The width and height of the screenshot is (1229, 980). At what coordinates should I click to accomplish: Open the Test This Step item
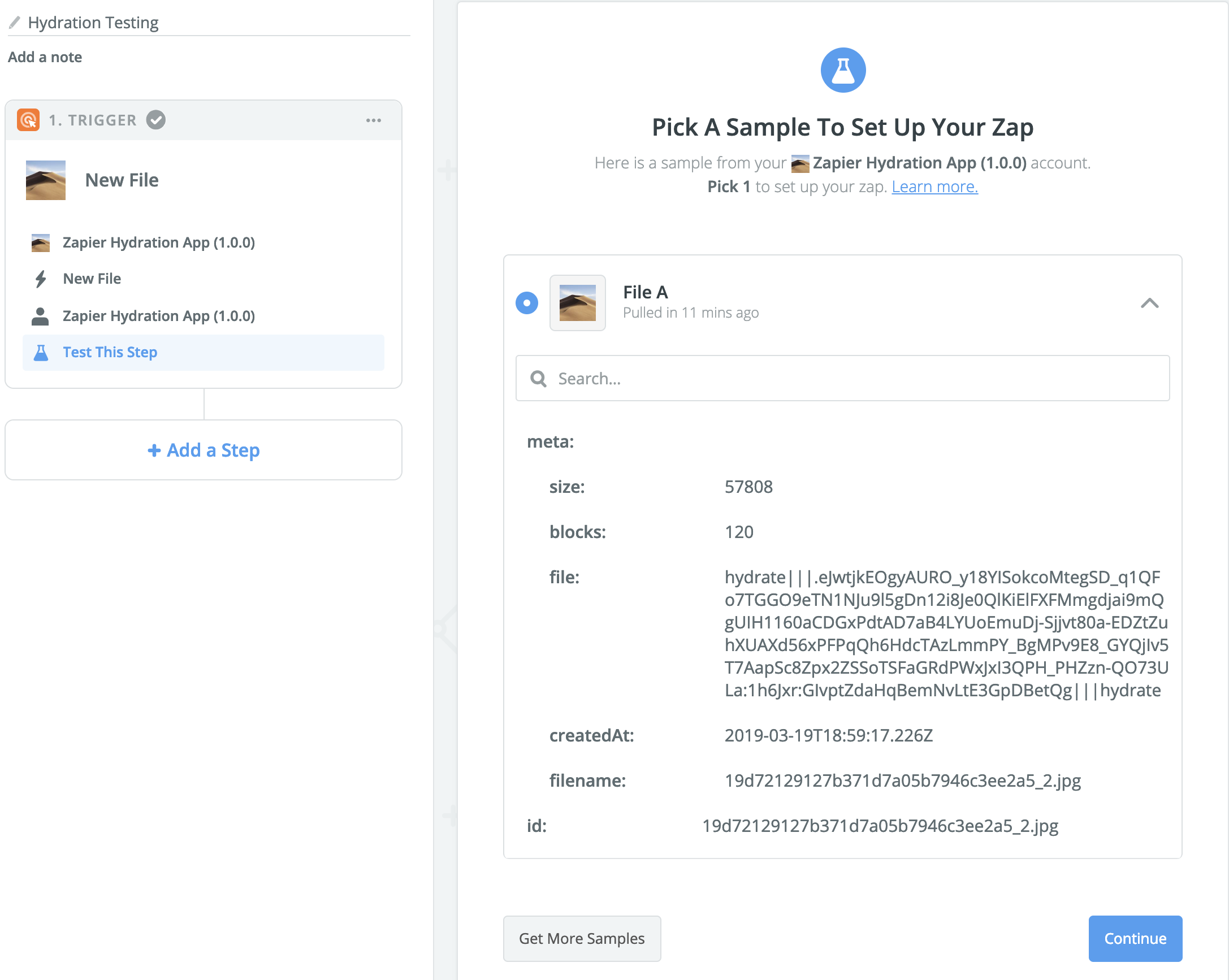[110, 353]
